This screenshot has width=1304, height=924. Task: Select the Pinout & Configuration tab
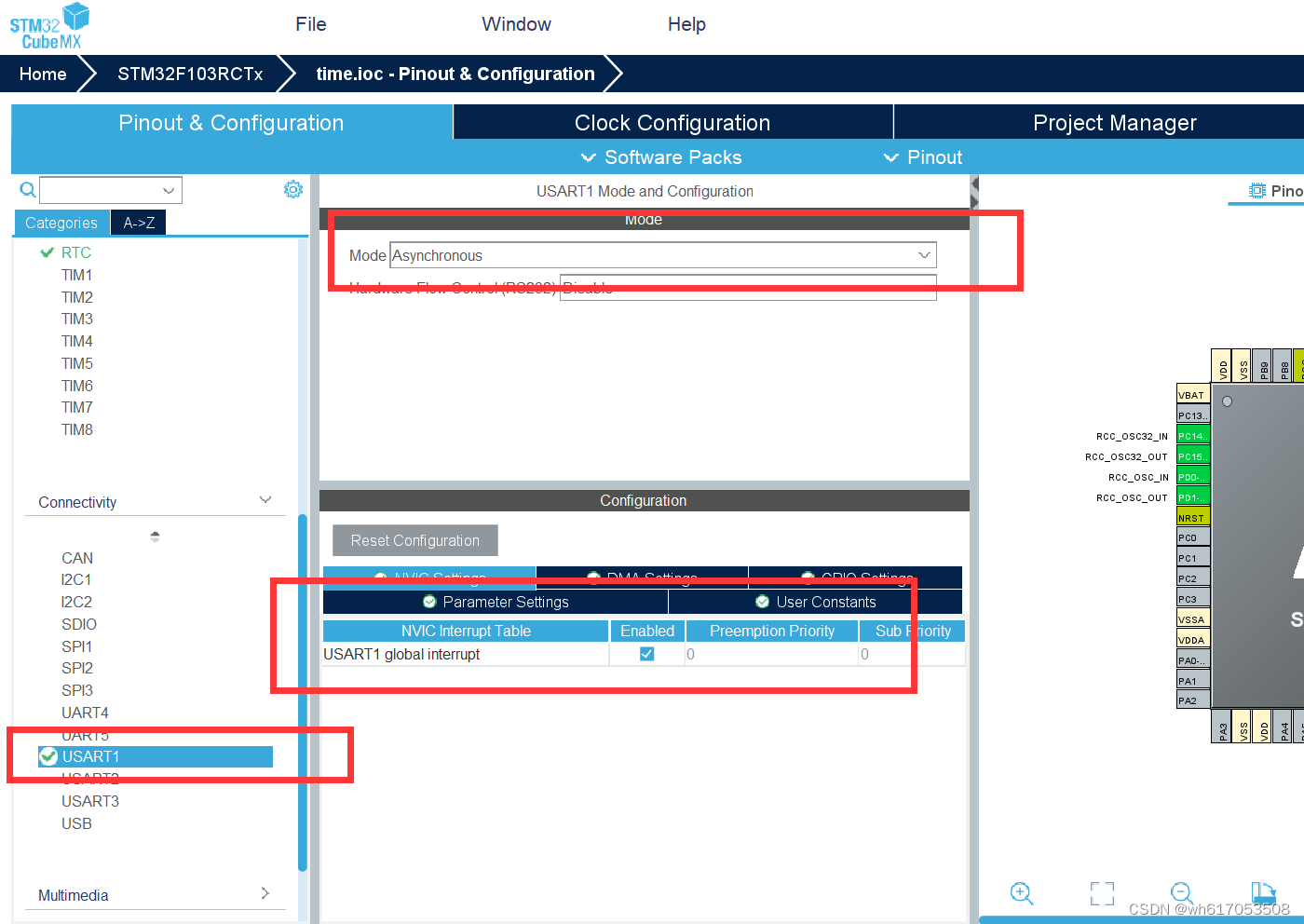[x=231, y=123]
